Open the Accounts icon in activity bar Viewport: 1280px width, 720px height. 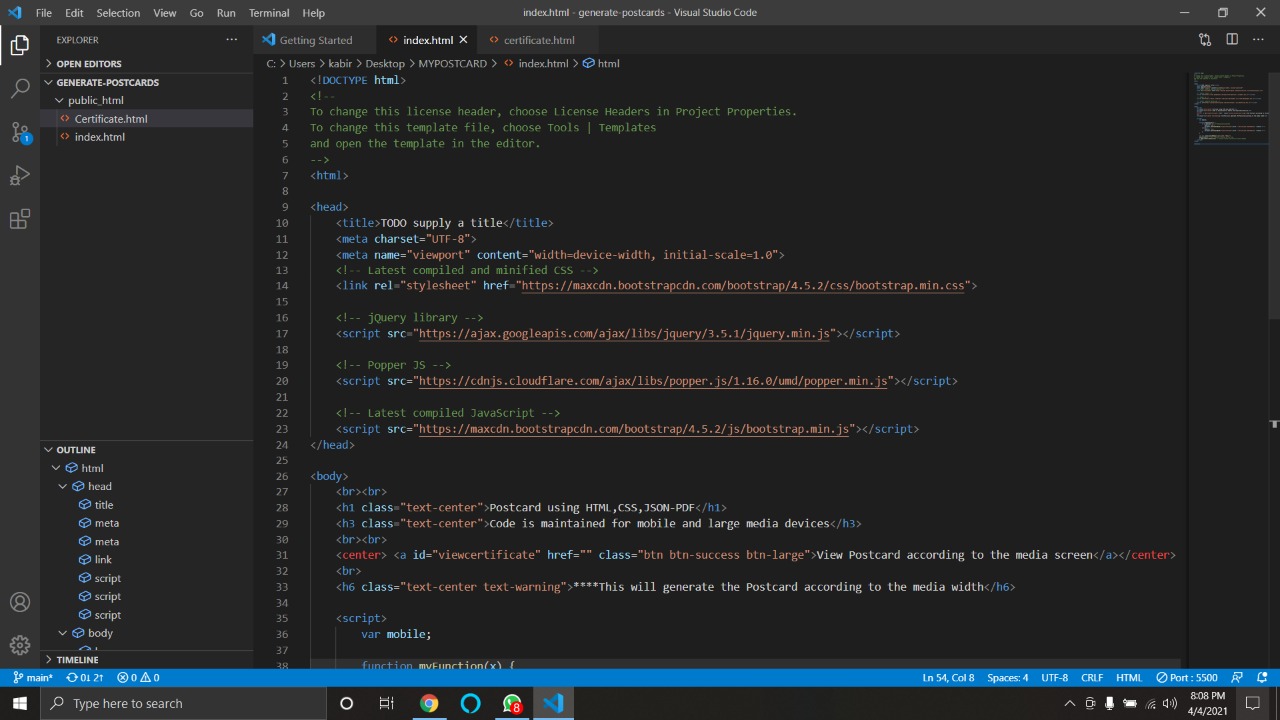coord(20,602)
